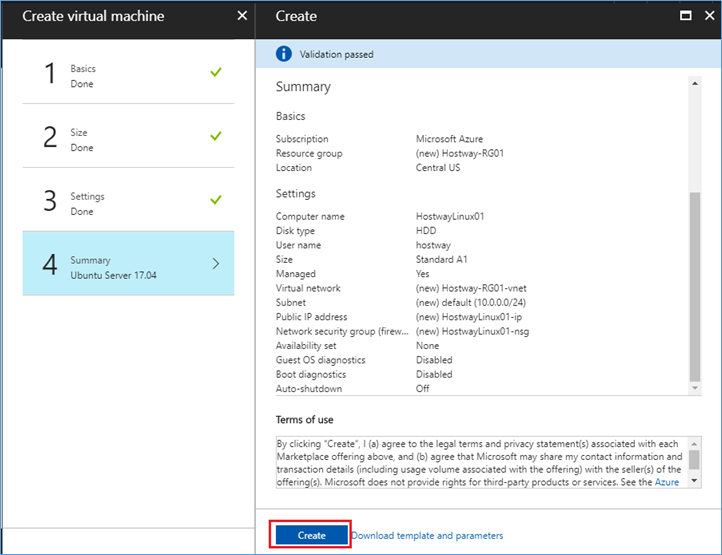
Task: Select step 3 Settings
Action: (128, 200)
